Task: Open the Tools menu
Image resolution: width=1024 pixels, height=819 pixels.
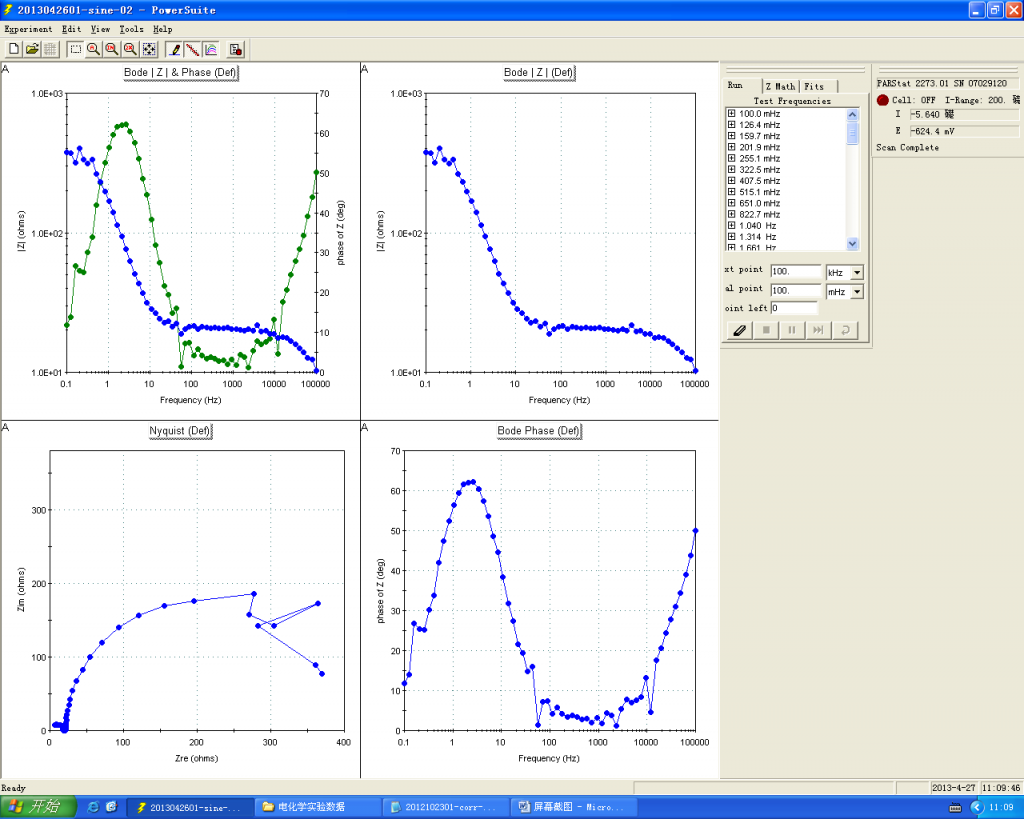Action: coord(131,29)
